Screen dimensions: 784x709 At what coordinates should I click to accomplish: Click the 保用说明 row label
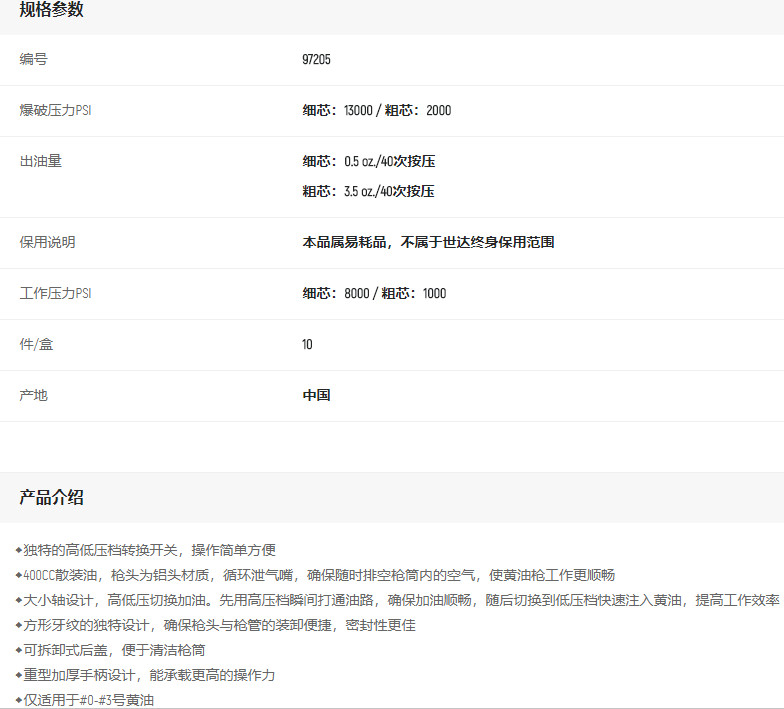[x=47, y=242]
